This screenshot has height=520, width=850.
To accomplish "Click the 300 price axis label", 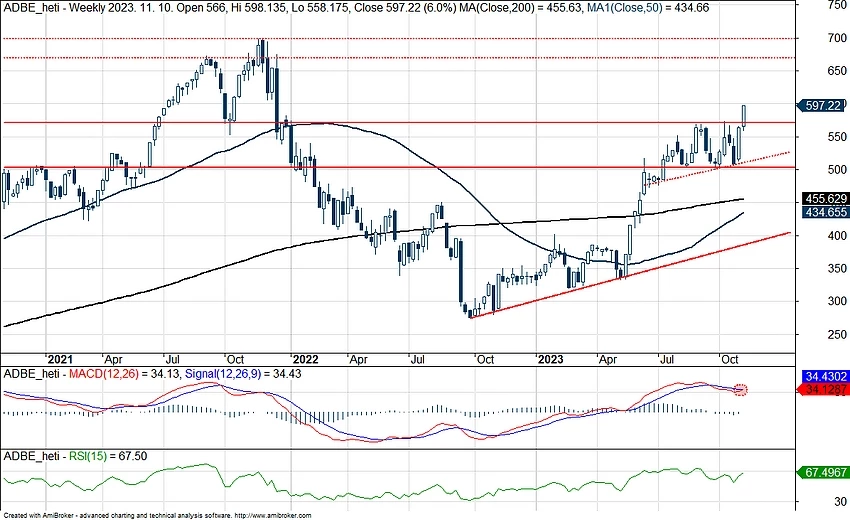I will [x=837, y=301].
